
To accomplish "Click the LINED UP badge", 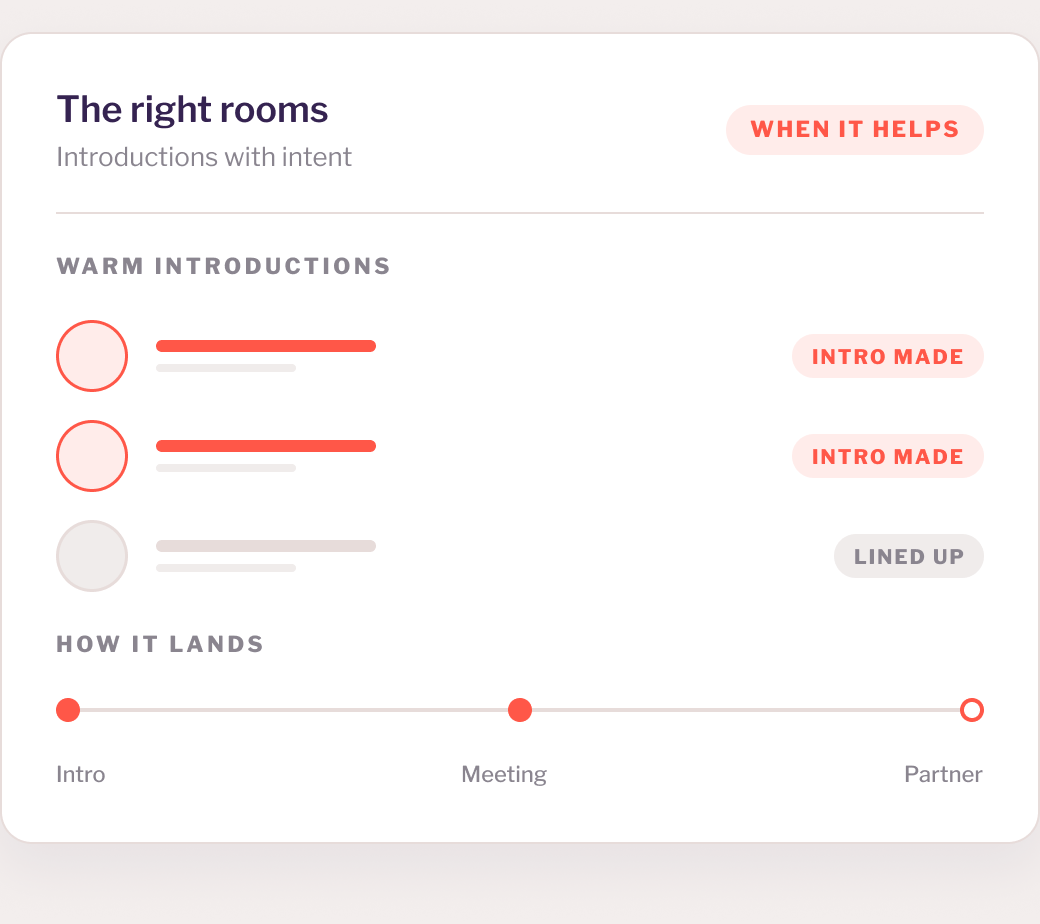I will coord(909,556).
